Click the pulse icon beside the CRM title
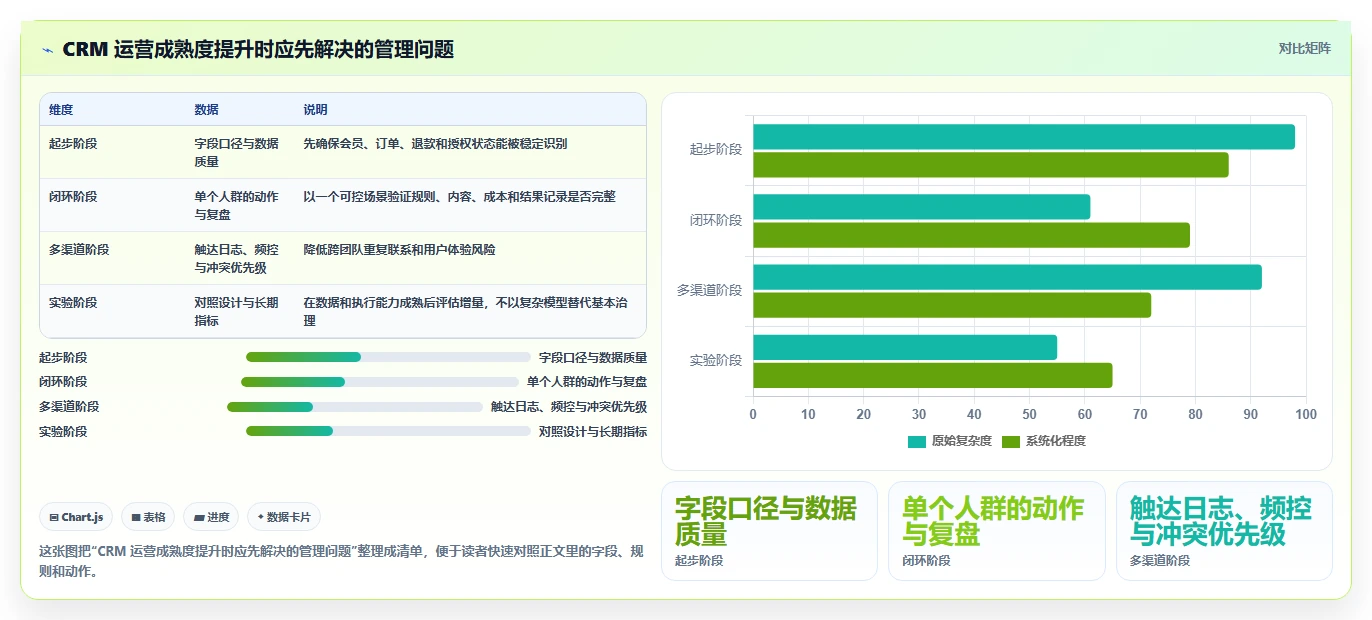The image size is (1372, 620). click(47, 50)
